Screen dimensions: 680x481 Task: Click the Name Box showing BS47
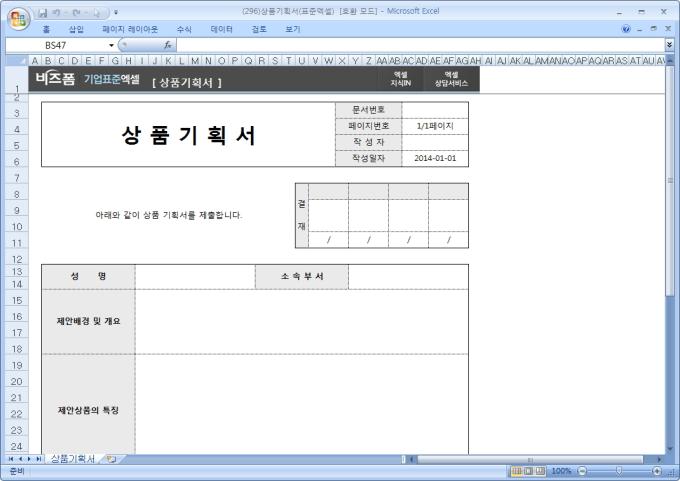point(56,45)
